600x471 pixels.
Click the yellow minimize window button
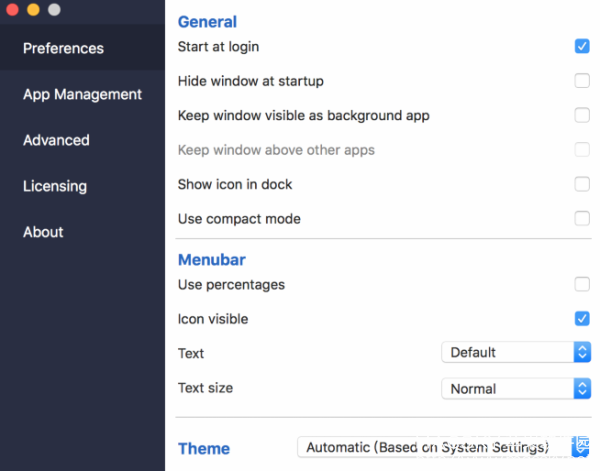pos(33,9)
